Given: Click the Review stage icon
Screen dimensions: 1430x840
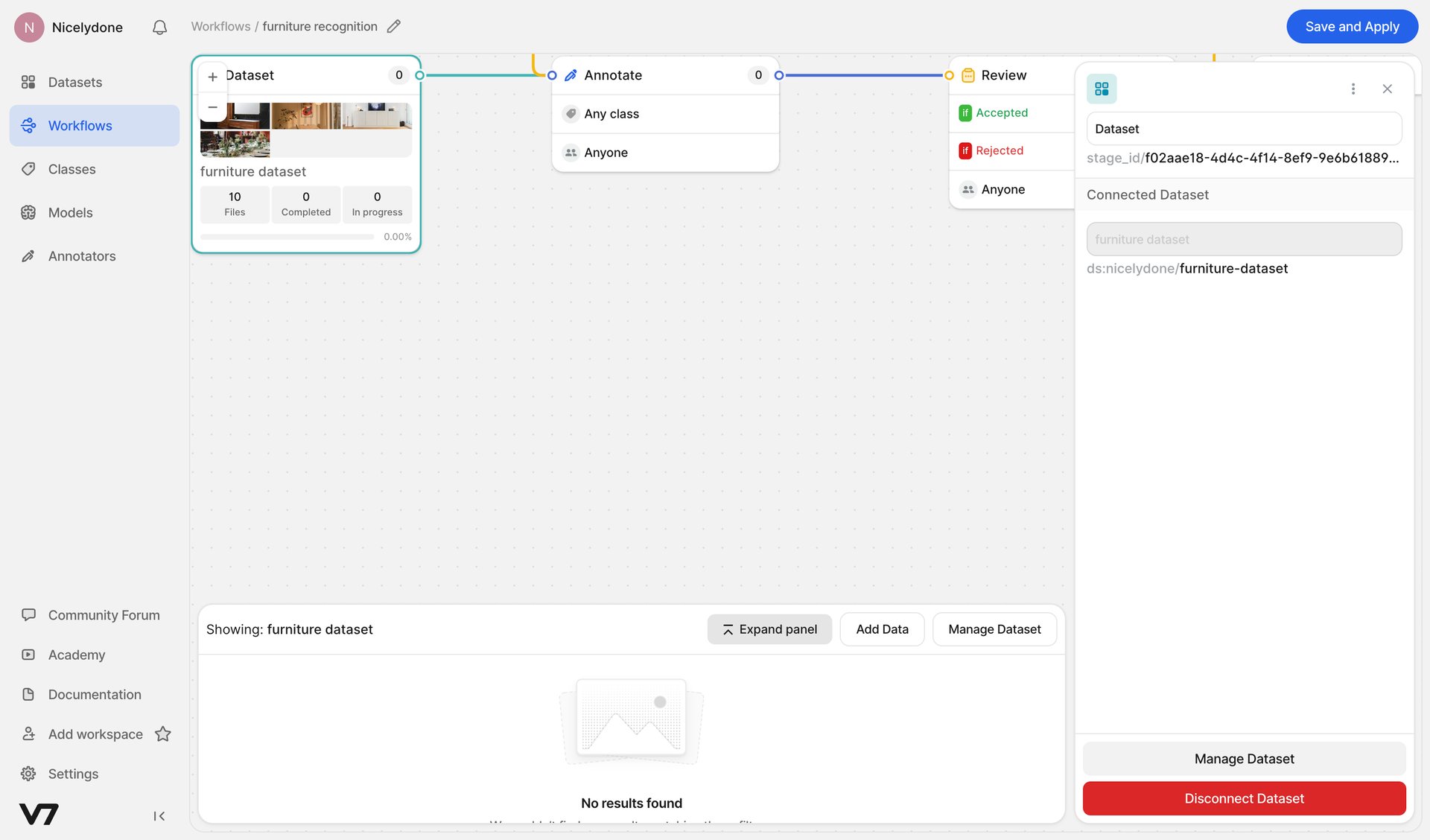Looking at the screenshot, I should click(967, 75).
